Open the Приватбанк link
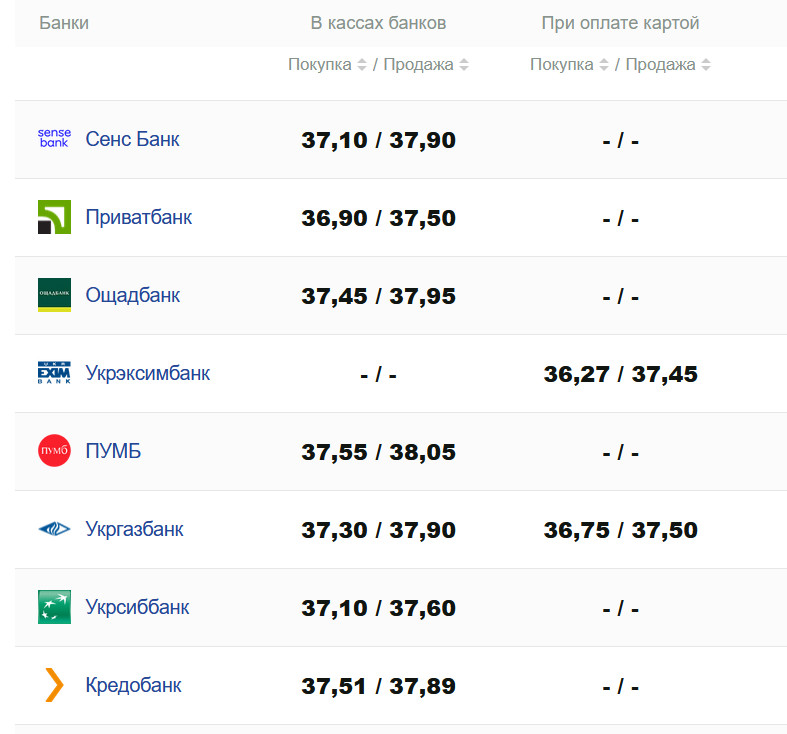 click(x=139, y=217)
